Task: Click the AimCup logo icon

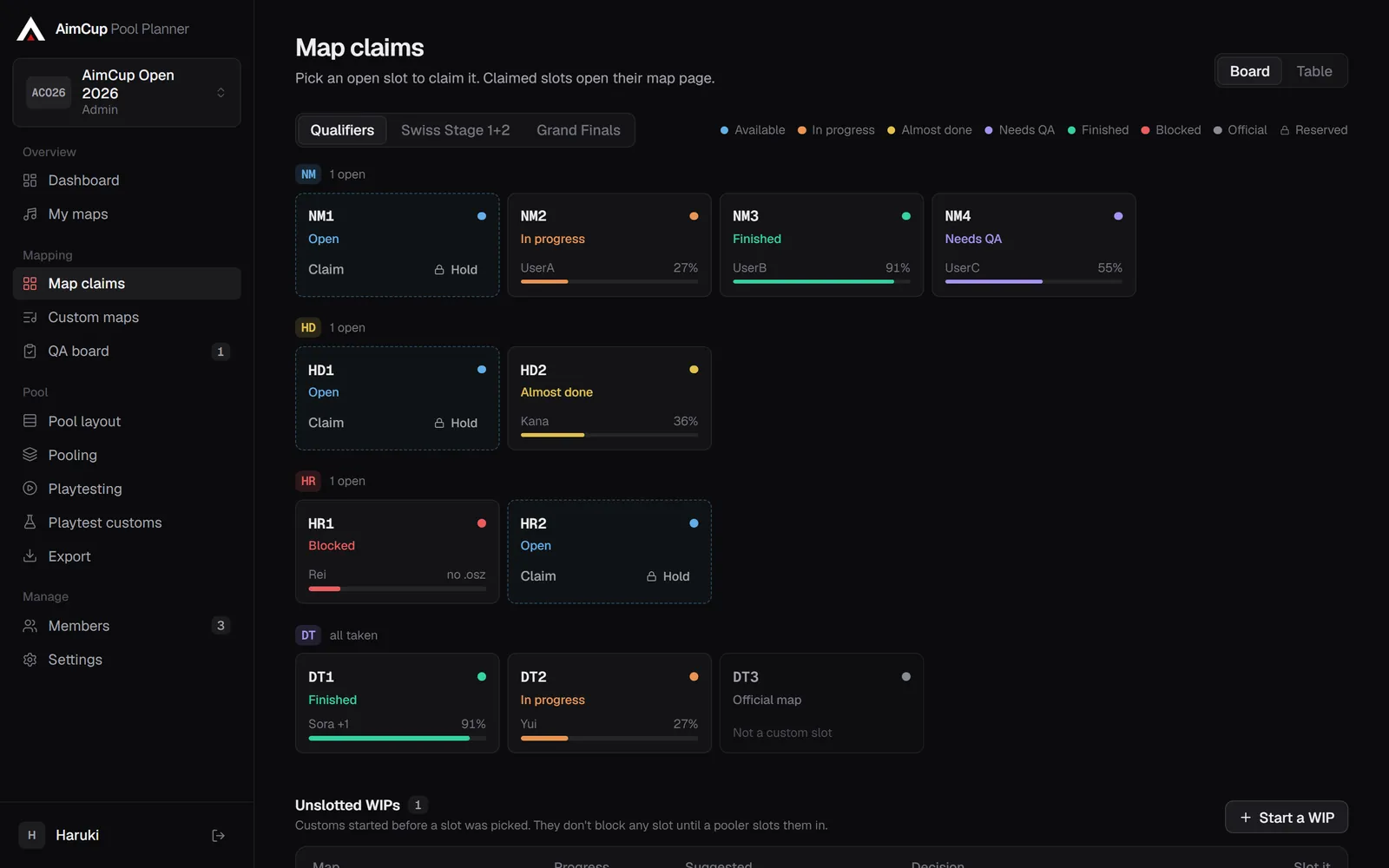Action: [x=30, y=29]
